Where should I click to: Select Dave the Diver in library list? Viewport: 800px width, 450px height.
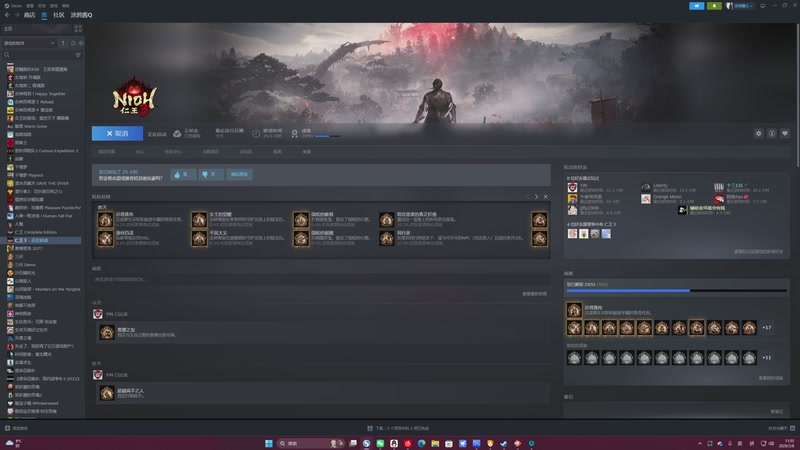pos(40,184)
